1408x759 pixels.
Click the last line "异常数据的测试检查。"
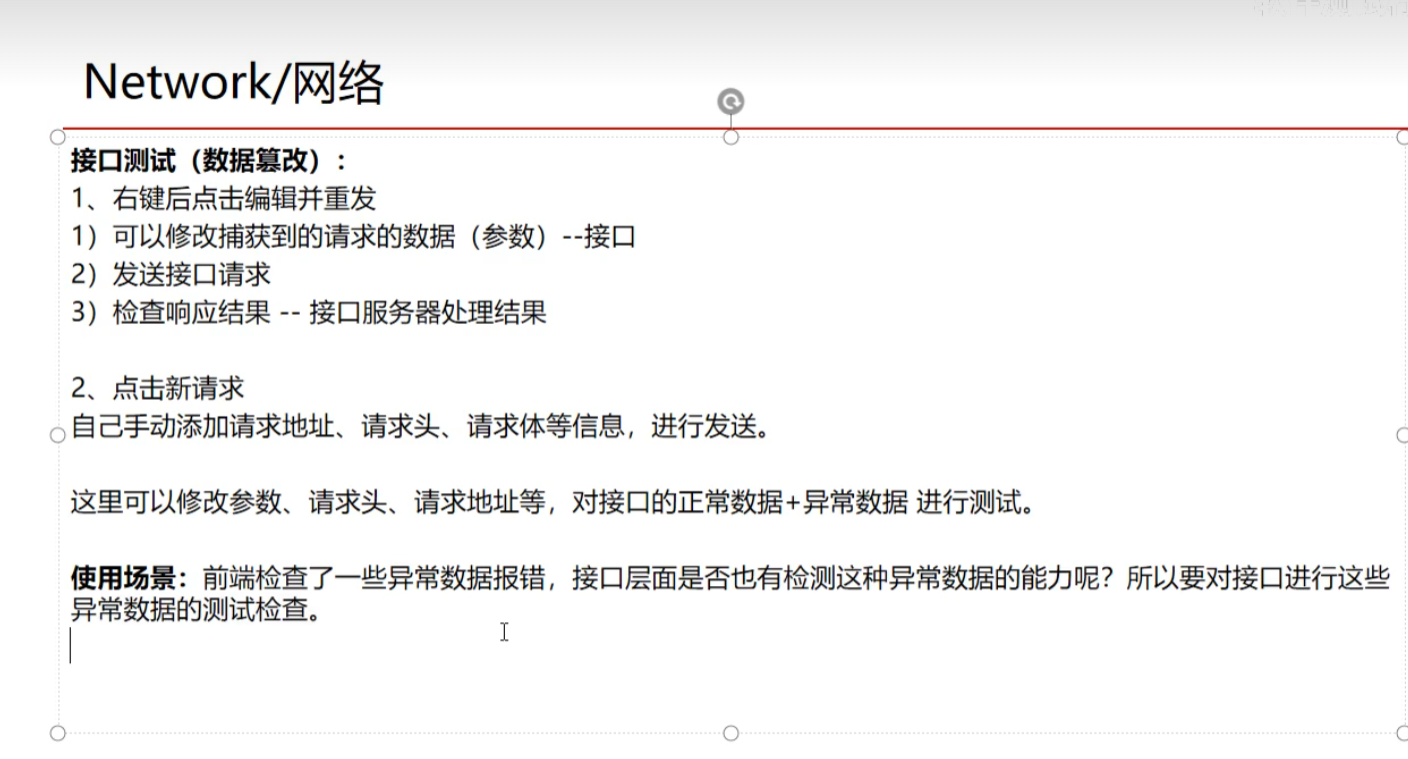[196, 611]
